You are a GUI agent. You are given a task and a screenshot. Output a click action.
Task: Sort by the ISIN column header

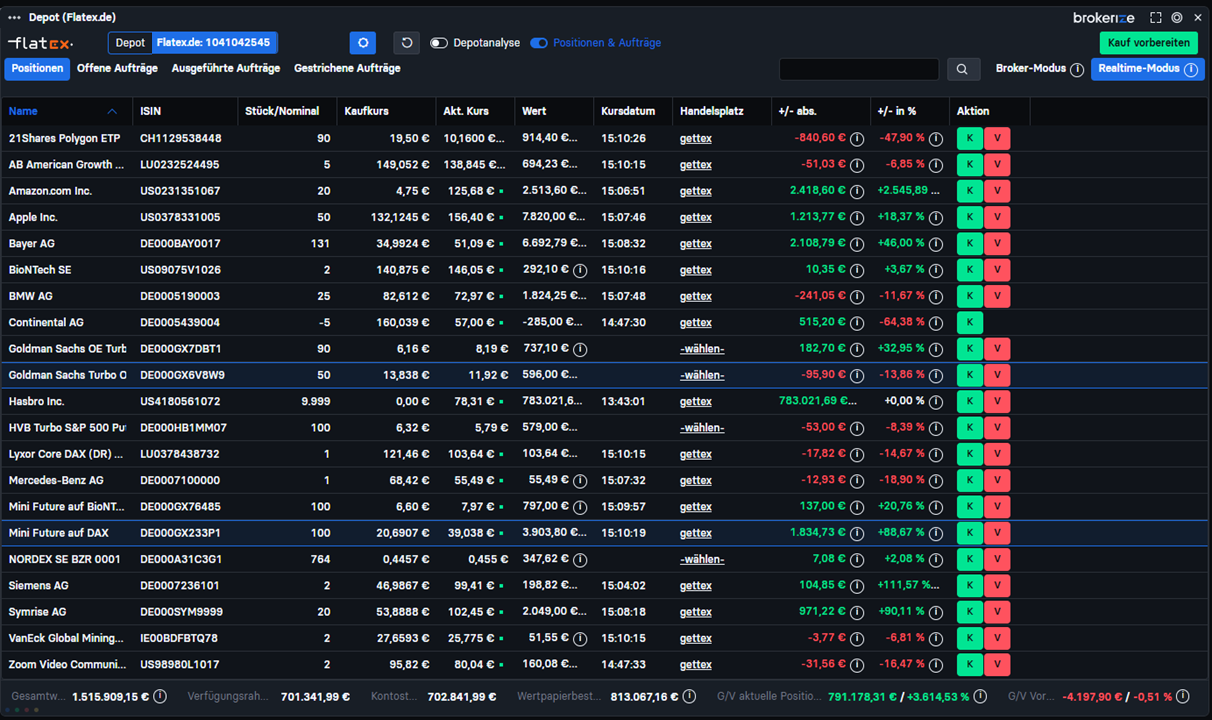(150, 111)
